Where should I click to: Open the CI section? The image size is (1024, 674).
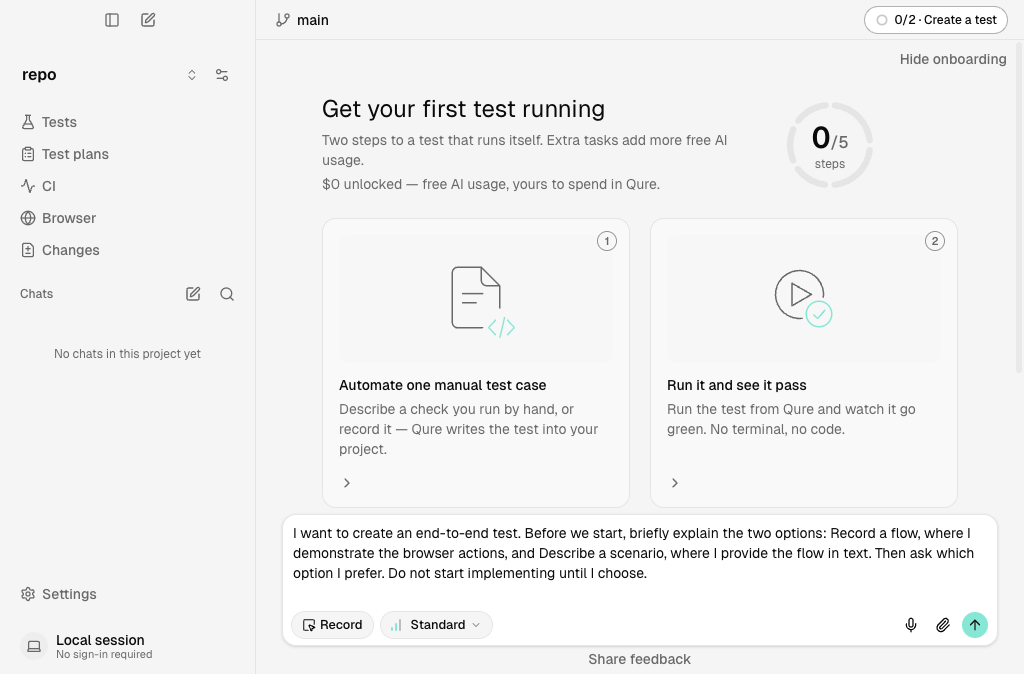[38, 186]
